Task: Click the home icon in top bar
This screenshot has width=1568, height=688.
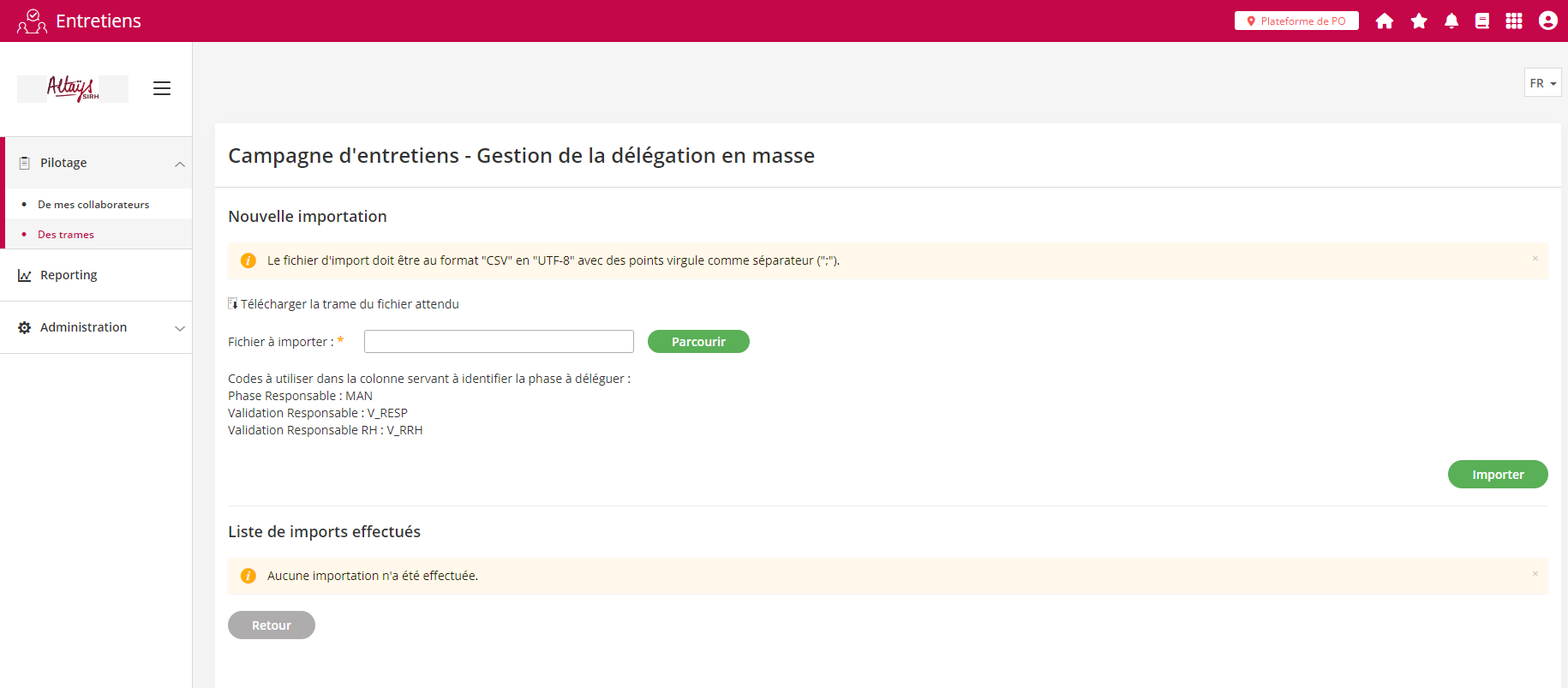Action: pos(1384,21)
